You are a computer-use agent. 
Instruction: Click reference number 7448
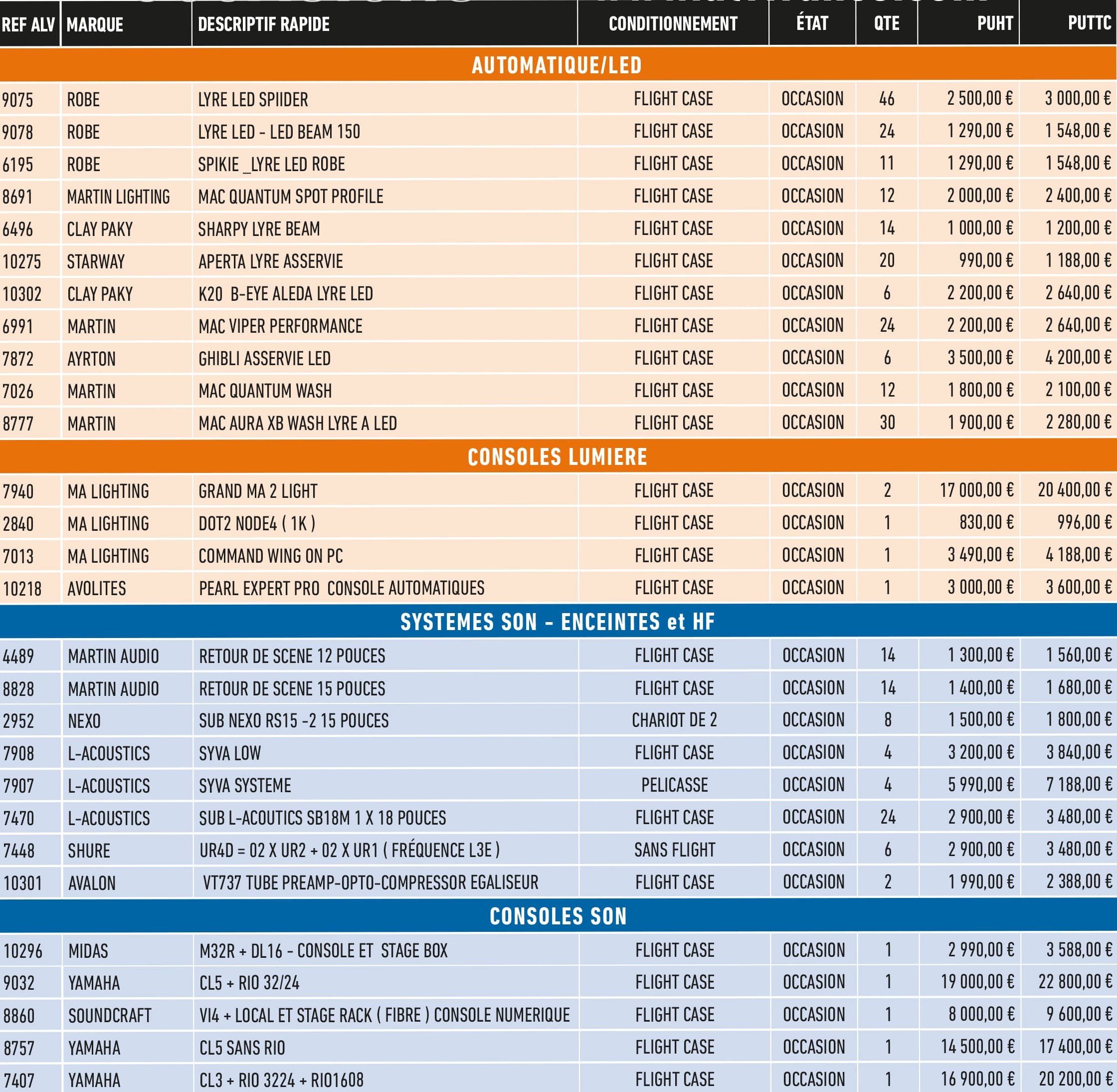tap(19, 851)
